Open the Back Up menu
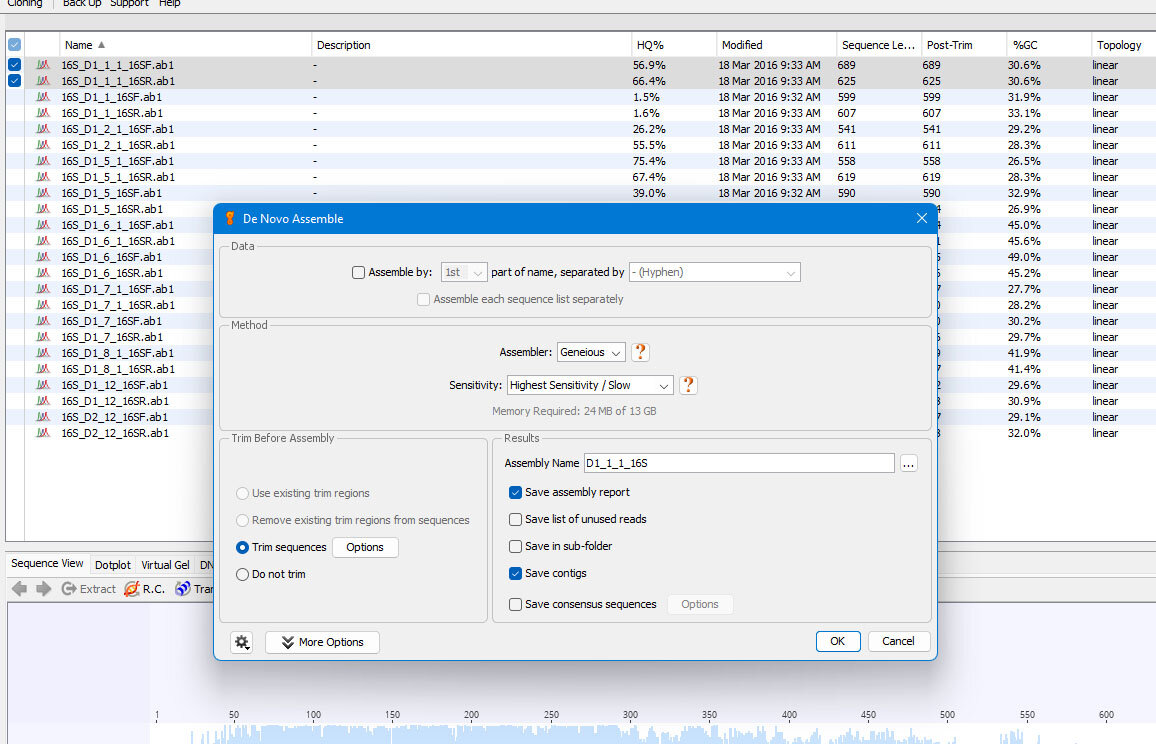1156x744 pixels. (x=82, y=4)
